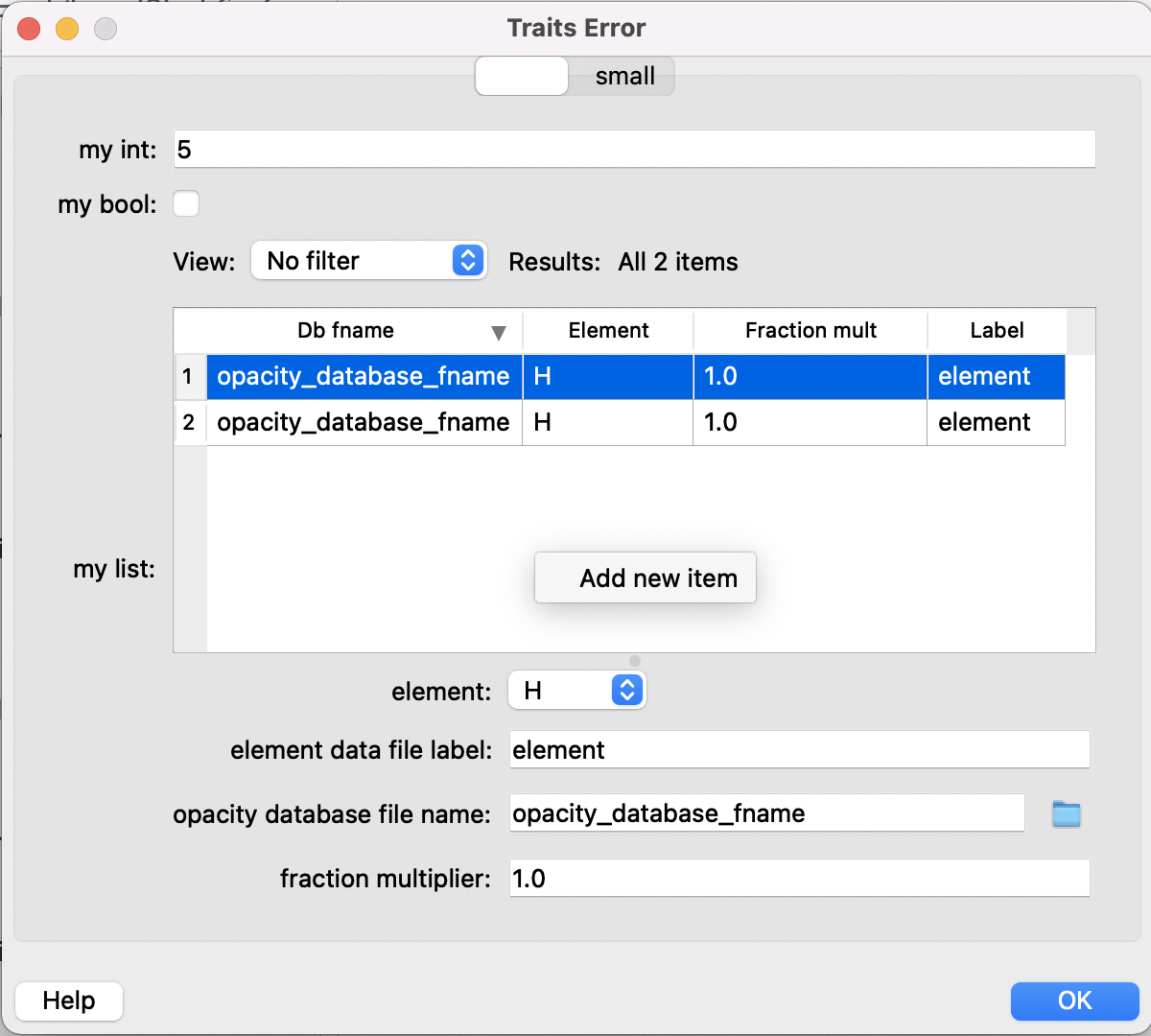Click the Fraction mult column header
The image size is (1151, 1036).
pos(810,331)
